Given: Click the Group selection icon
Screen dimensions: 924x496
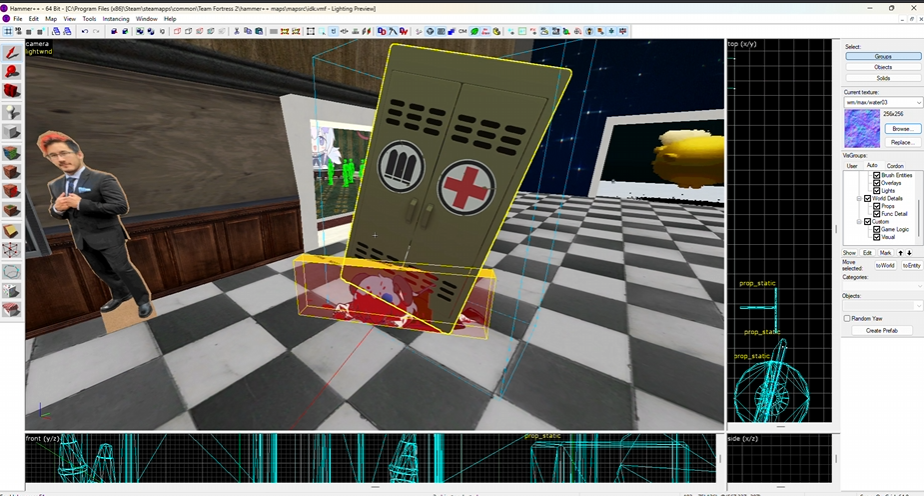Looking at the screenshot, I should 140,31.
